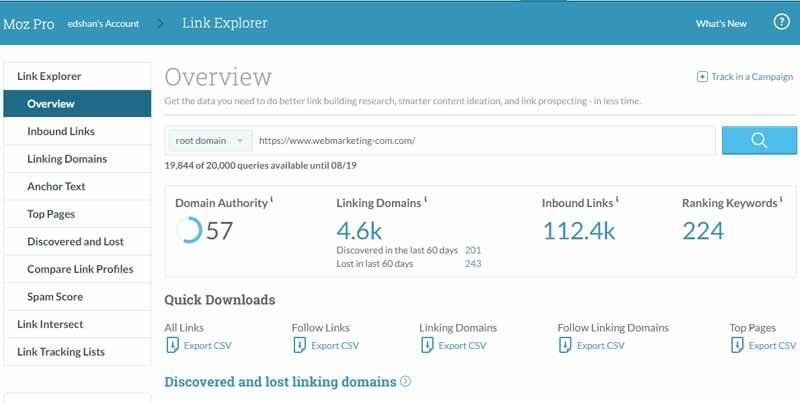Click the Linking Domains CSV download icon
Image resolution: width=800 pixels, height=402 pixels.
[x=427, y=345]
